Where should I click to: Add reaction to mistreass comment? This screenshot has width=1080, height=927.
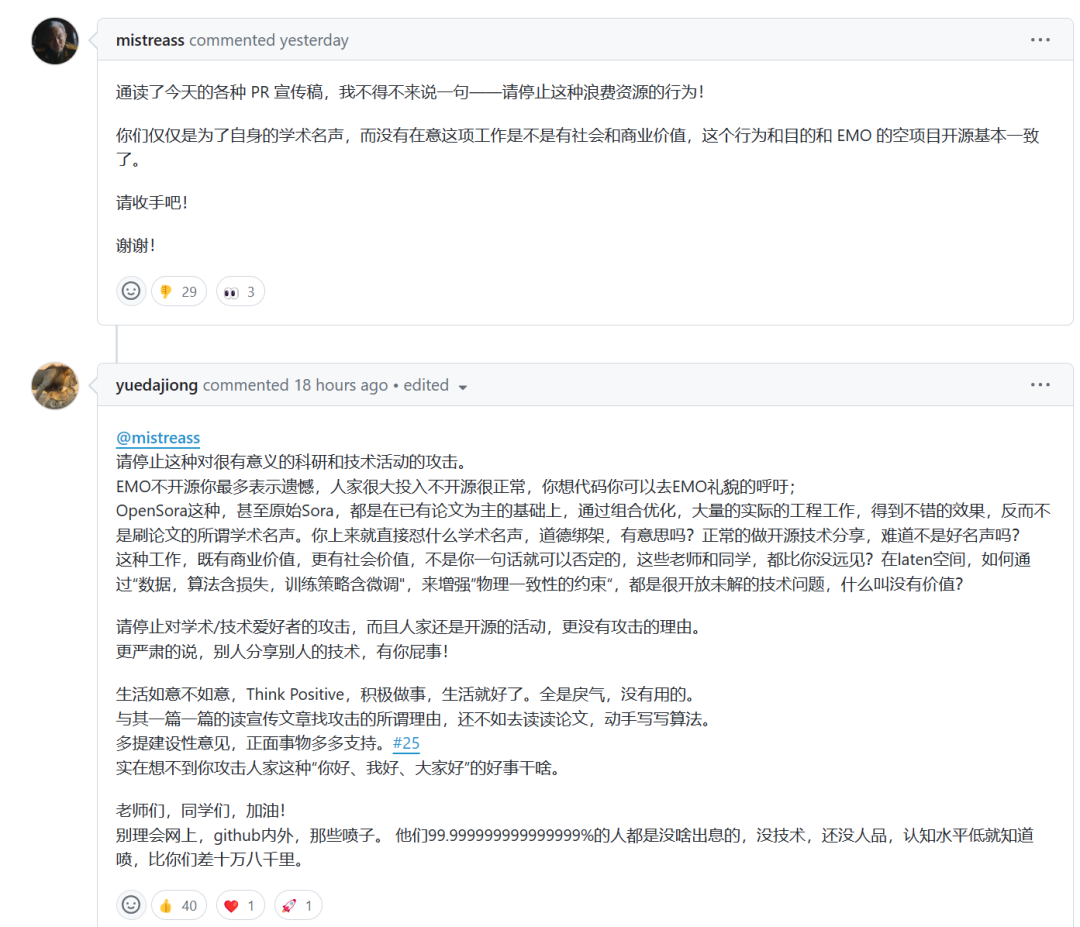tap(131, 291)
